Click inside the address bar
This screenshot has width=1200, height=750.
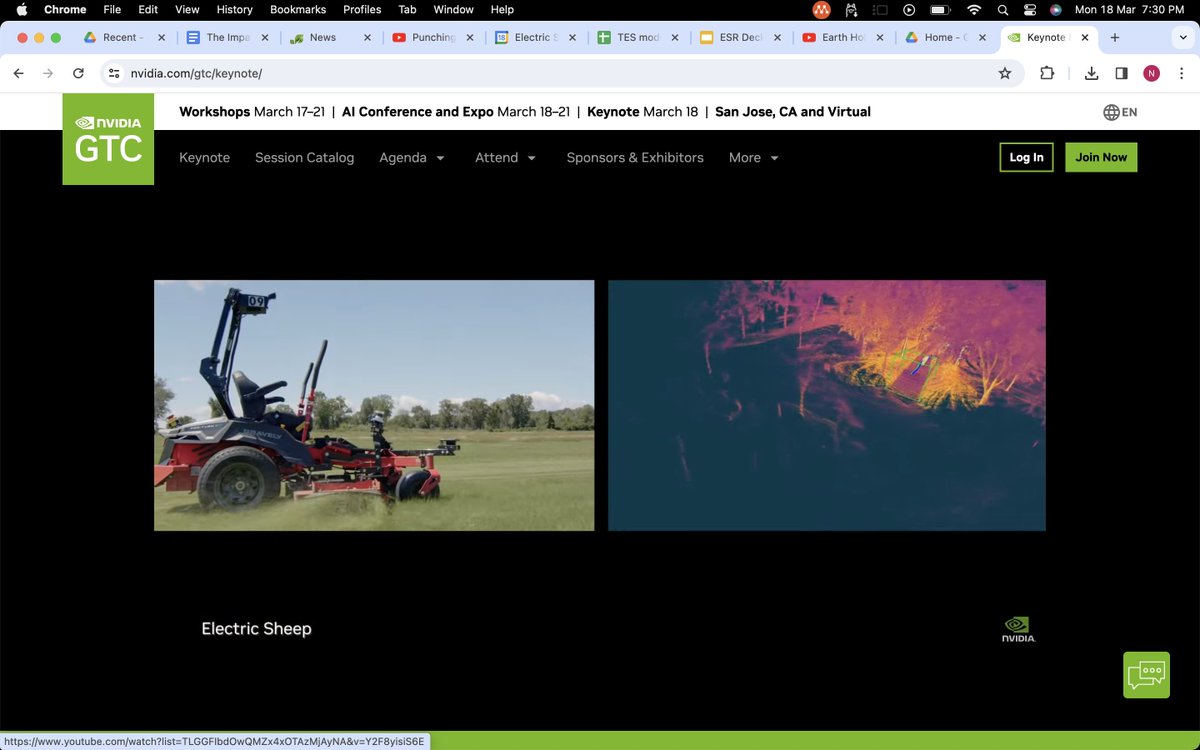pos(400,73)
